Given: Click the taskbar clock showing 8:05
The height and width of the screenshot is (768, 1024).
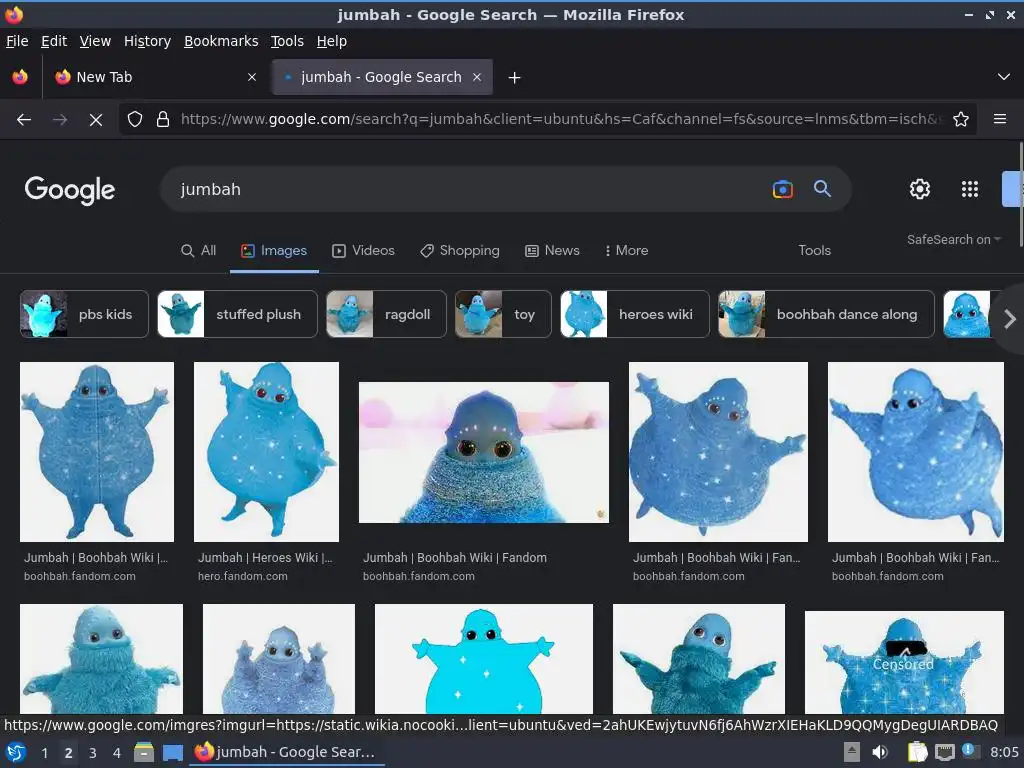Looking at the screenshot, I should 1004,752.
